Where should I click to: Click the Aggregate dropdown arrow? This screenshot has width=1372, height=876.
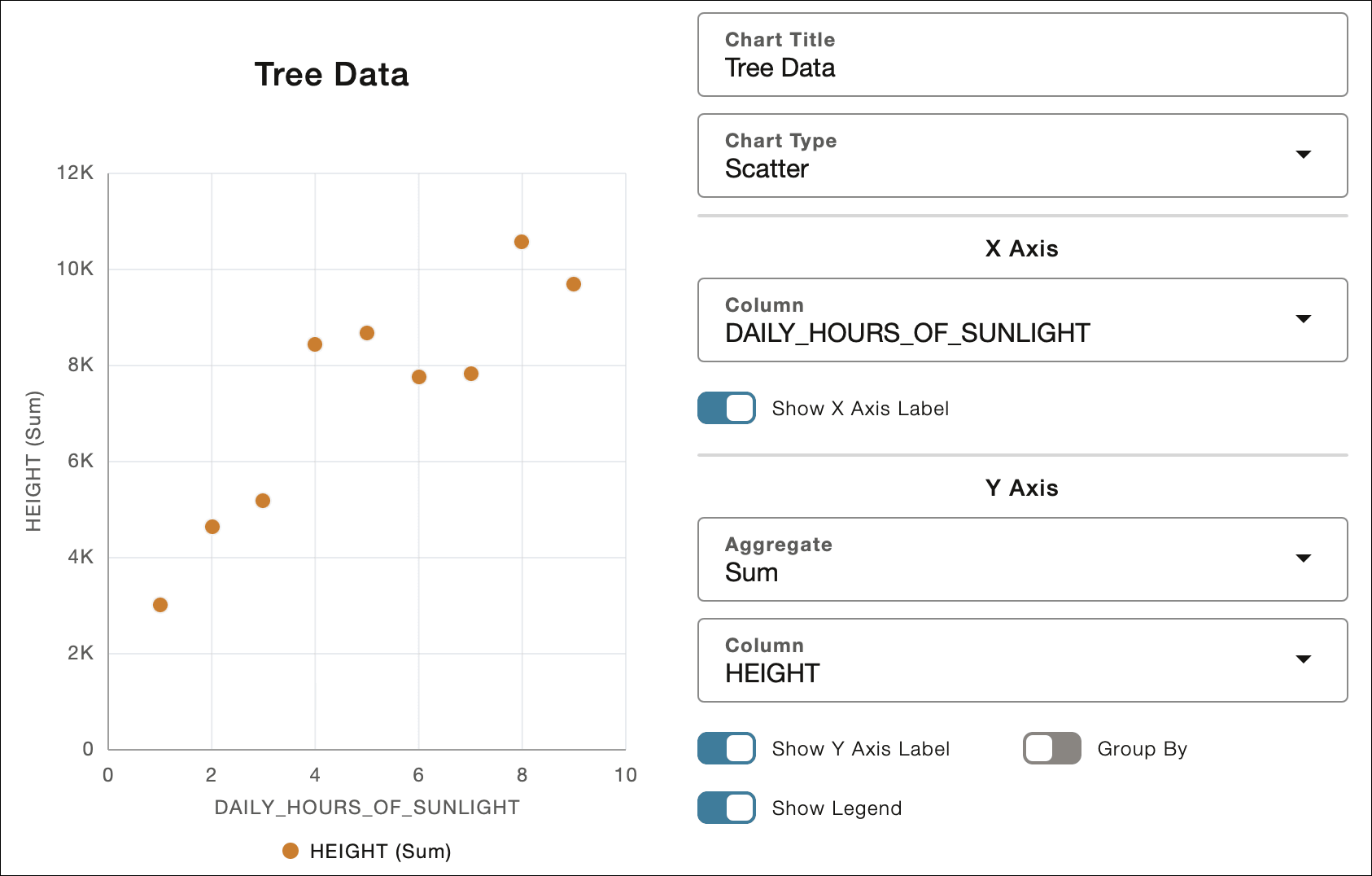[x=1304, y=558]
